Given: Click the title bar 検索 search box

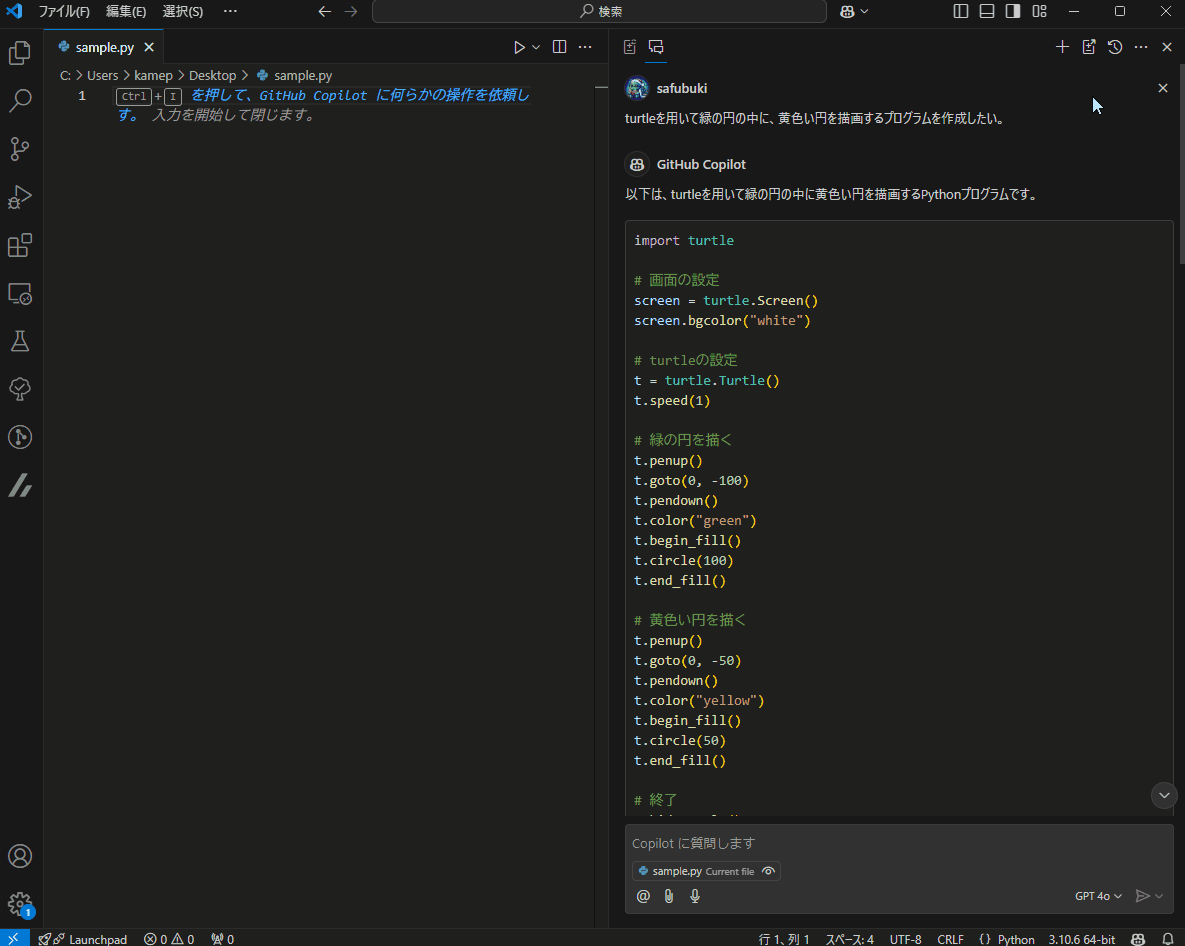Looking at the screenshot, I should (x=599, y=11).
